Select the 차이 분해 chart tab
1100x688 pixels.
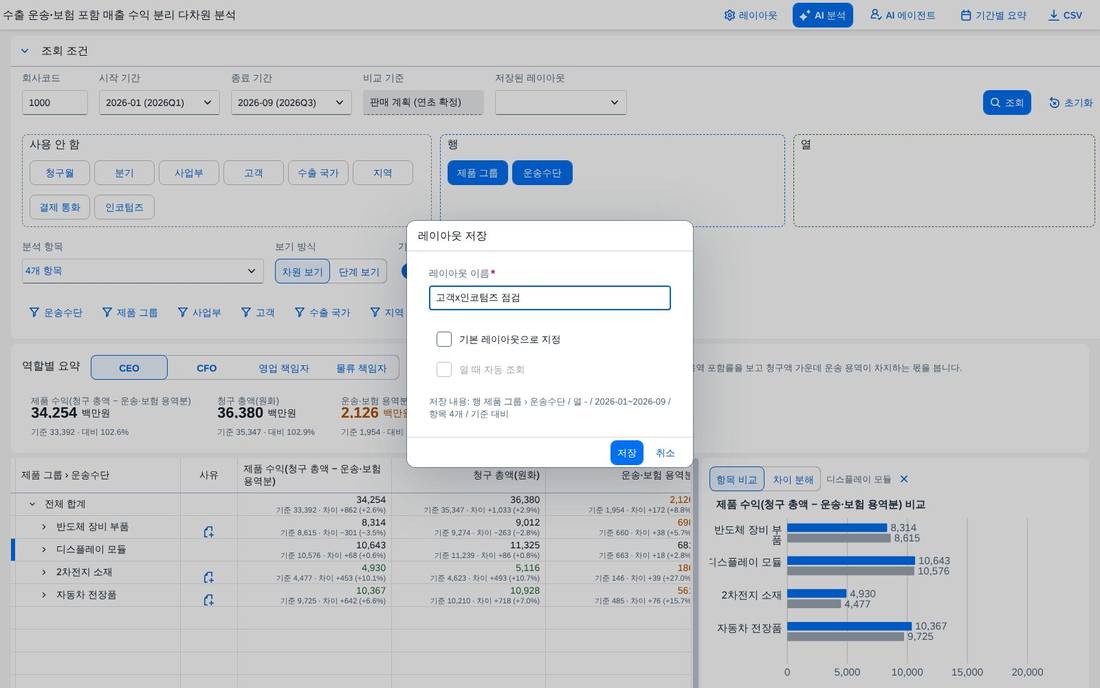tap(793, 480)
